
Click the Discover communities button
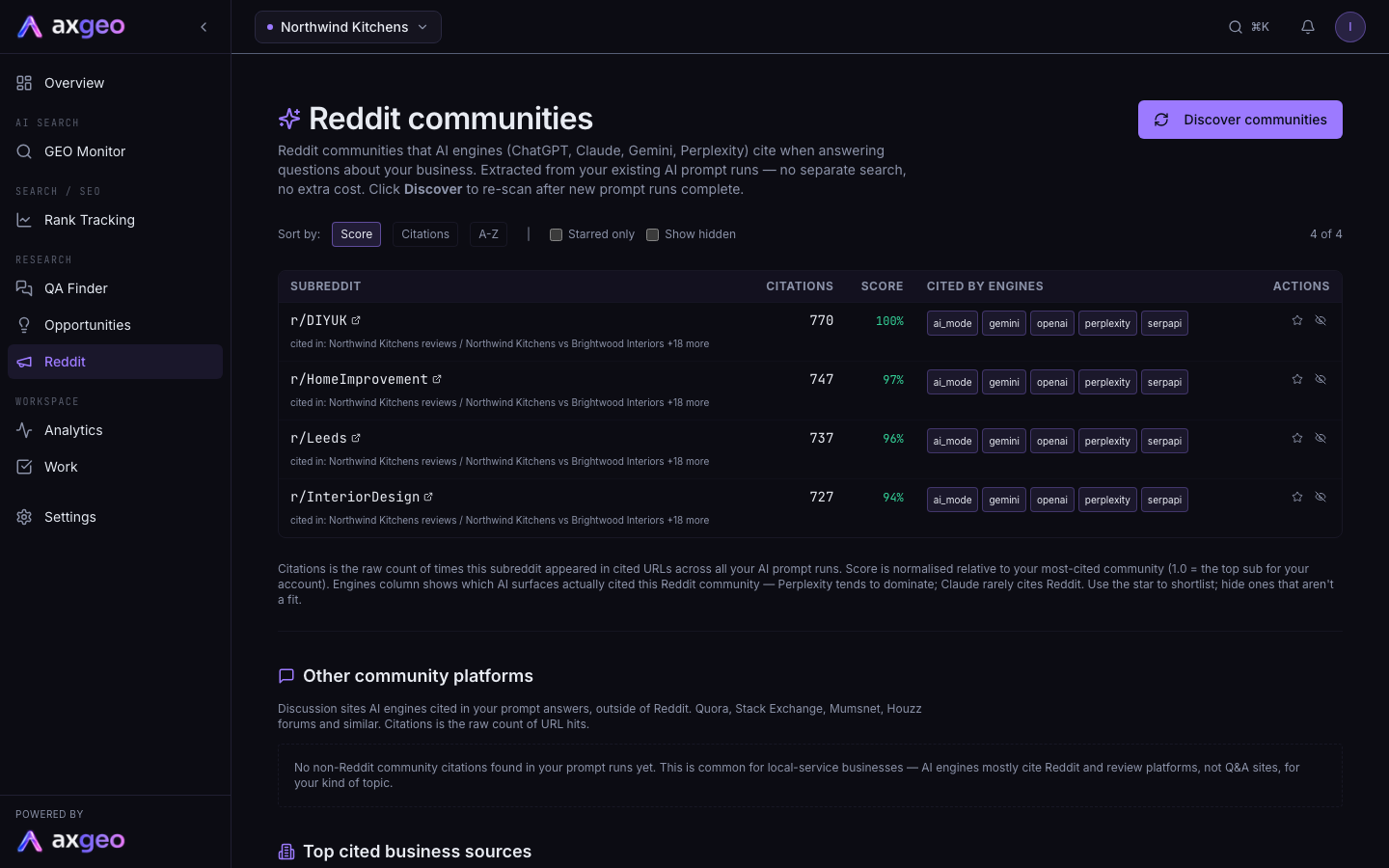coord(1240,120)
